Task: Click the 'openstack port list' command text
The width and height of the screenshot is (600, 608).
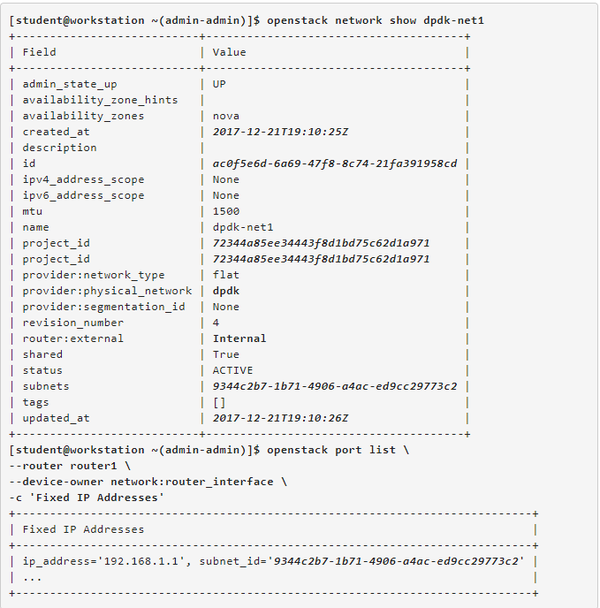Action: click(331, 450)
